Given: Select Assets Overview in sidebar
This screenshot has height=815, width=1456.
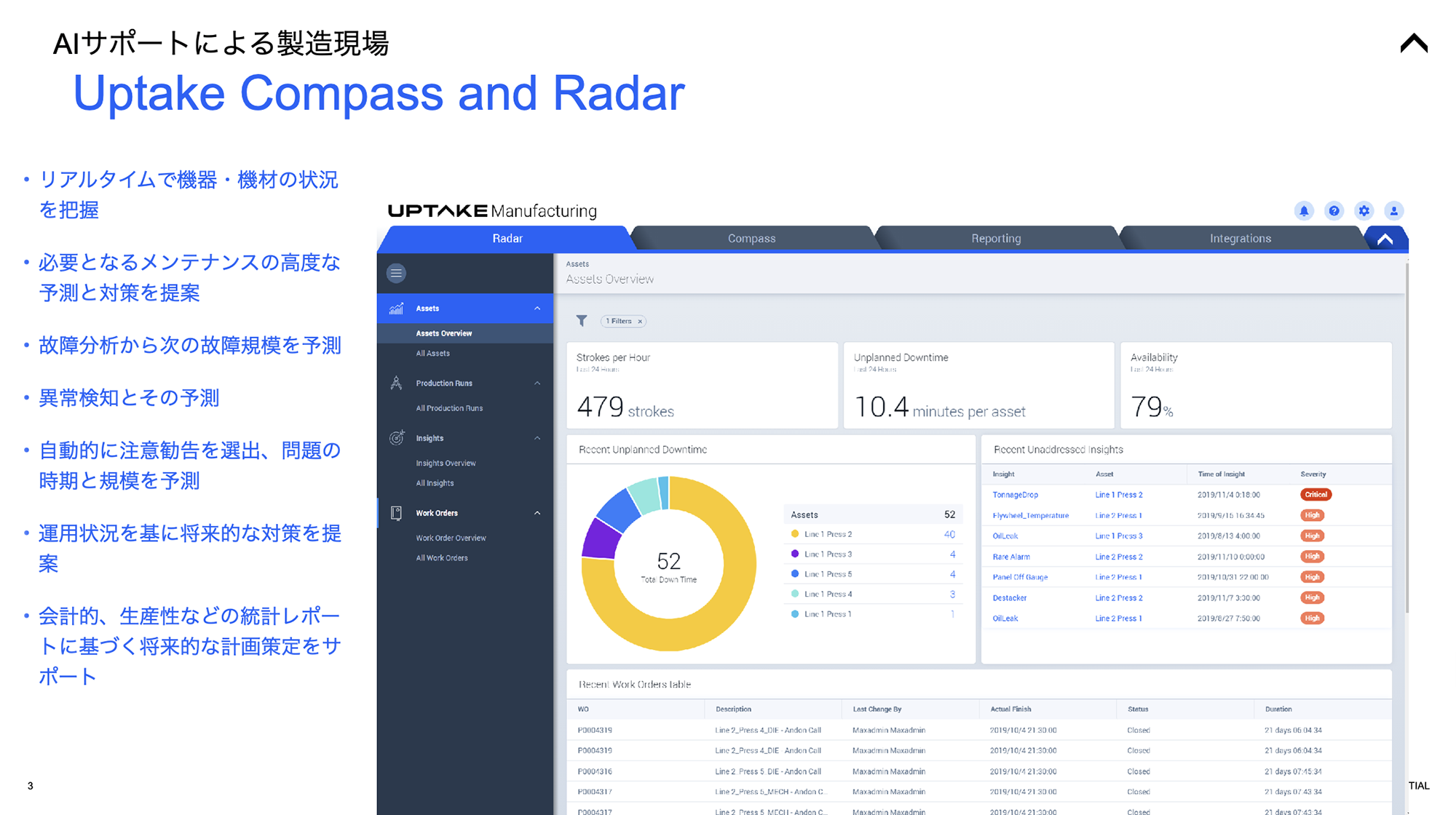Looking at the screenshot, I should pos(465,333).
